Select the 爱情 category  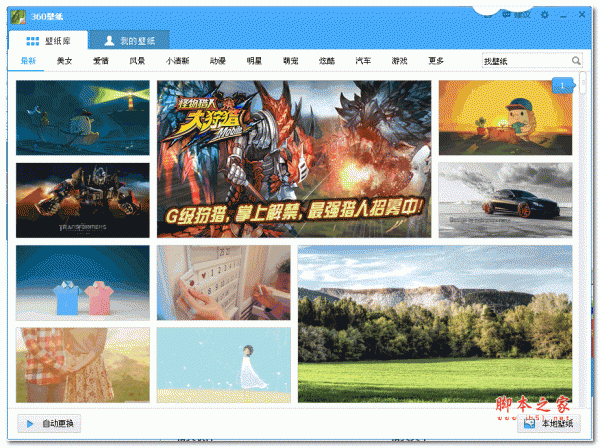[x=101, y=60]
